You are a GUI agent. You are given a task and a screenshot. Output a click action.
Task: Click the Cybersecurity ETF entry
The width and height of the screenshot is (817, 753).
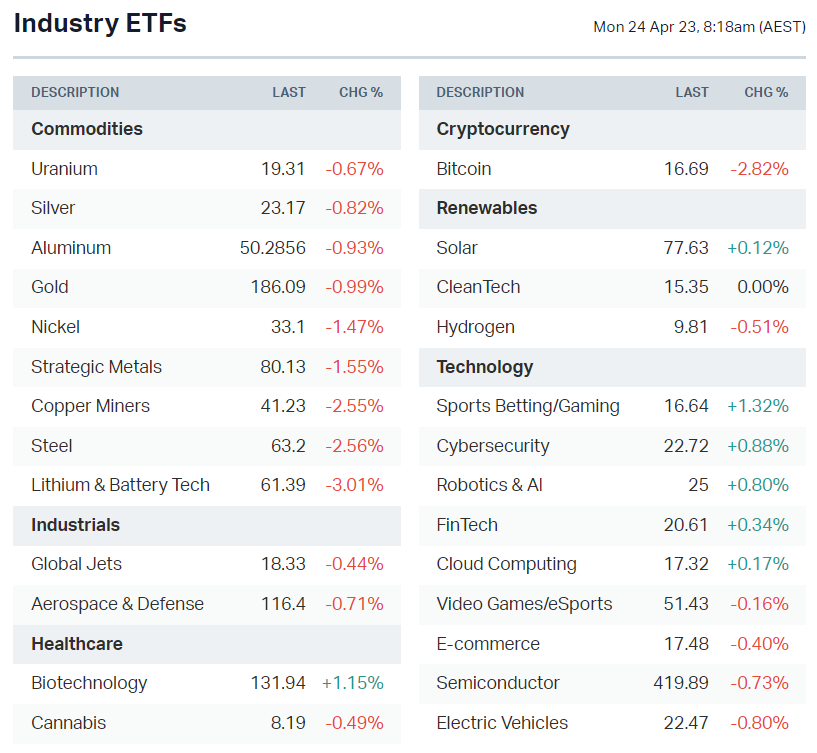(x=493, y=446)
